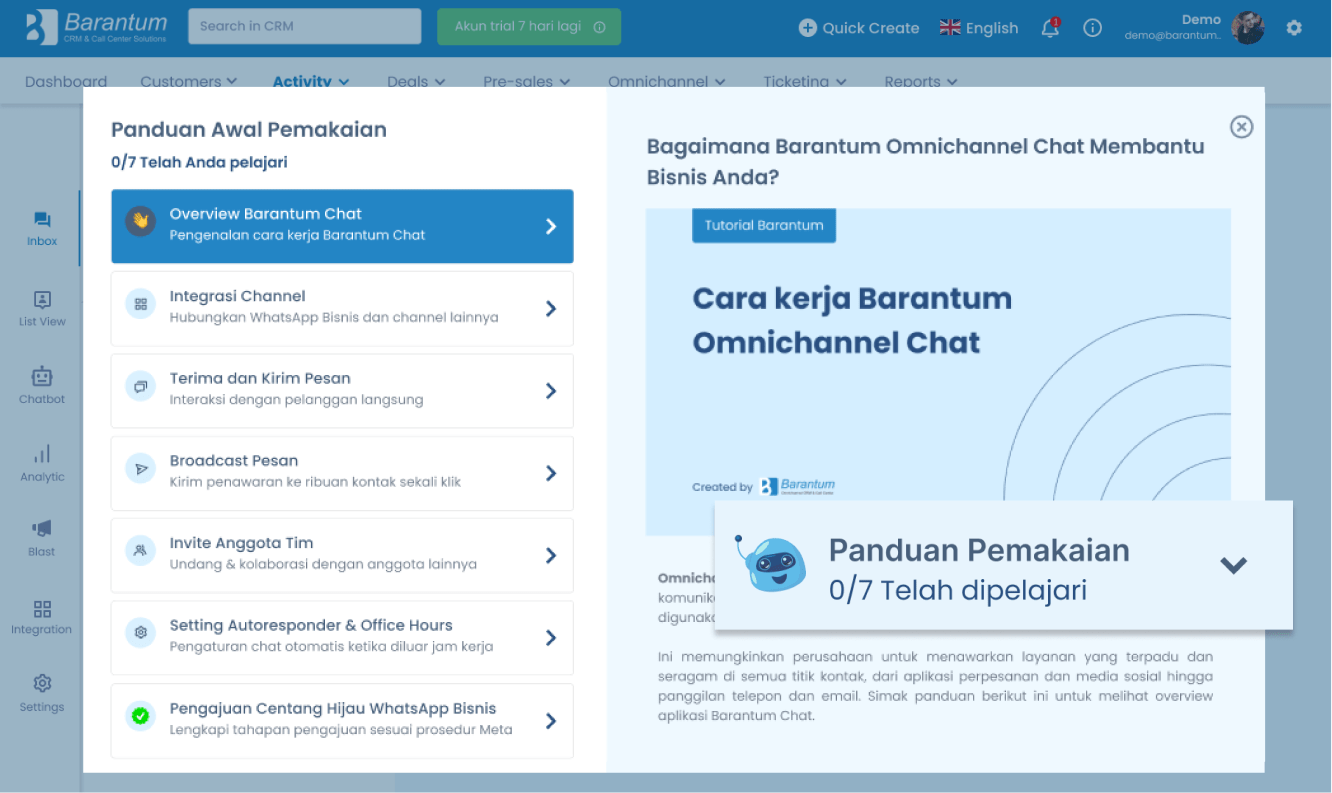
Task: Click the Demo user avatar
Action: click(1248, 28)
